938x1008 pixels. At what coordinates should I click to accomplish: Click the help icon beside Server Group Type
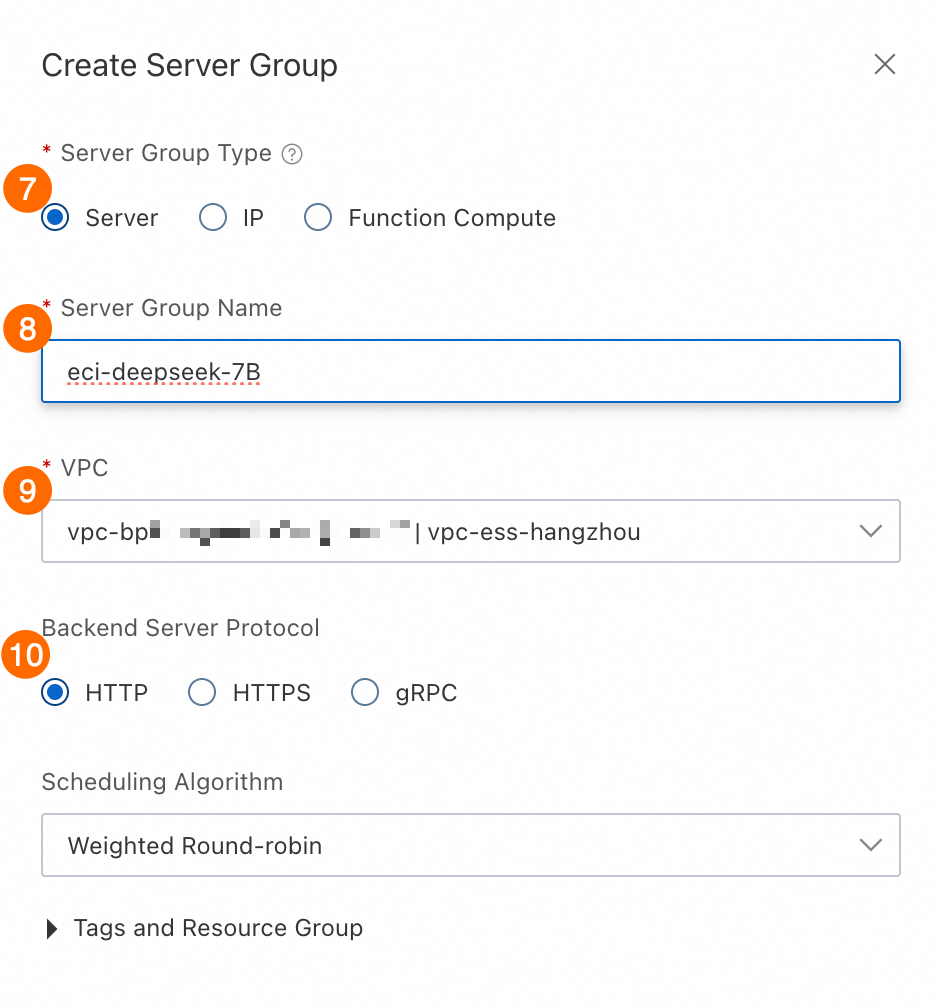click(292, 154)
